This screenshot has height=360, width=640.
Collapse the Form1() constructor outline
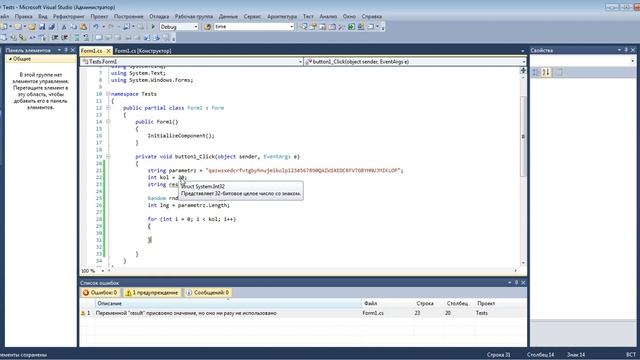coord(108,122)
